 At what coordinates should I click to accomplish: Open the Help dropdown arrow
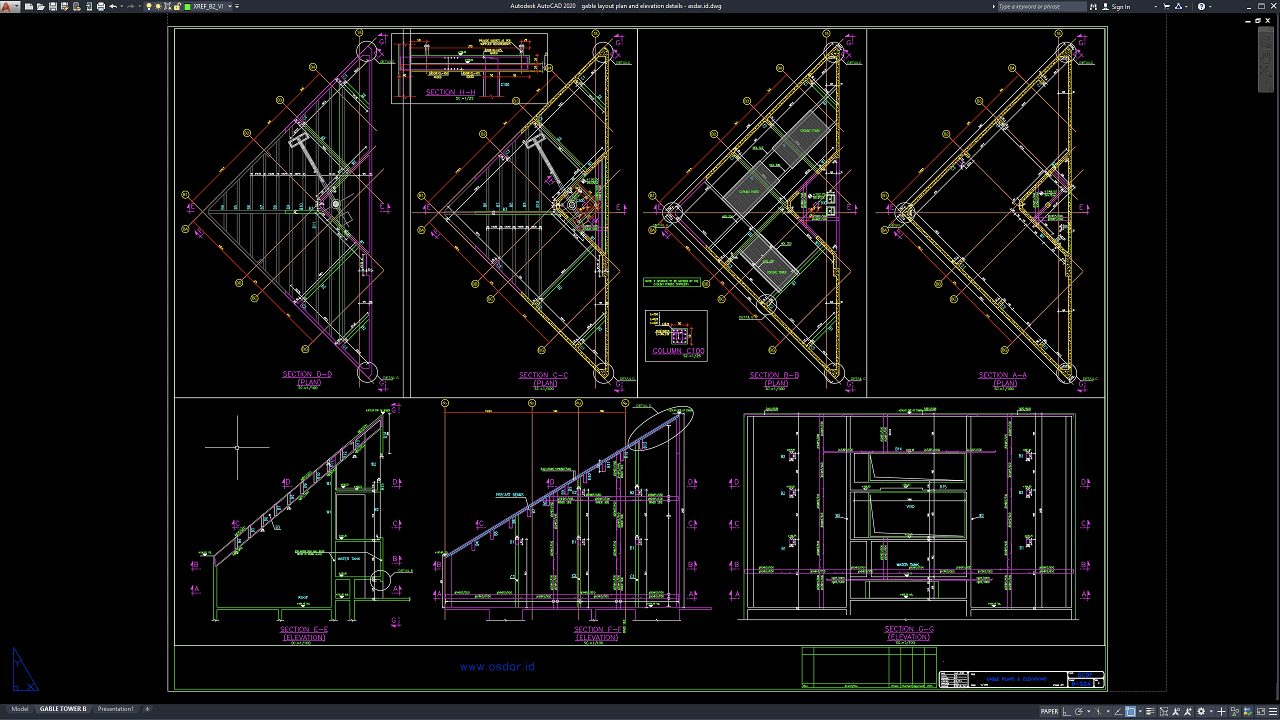pyautogui.click(x=1210, y=6)
